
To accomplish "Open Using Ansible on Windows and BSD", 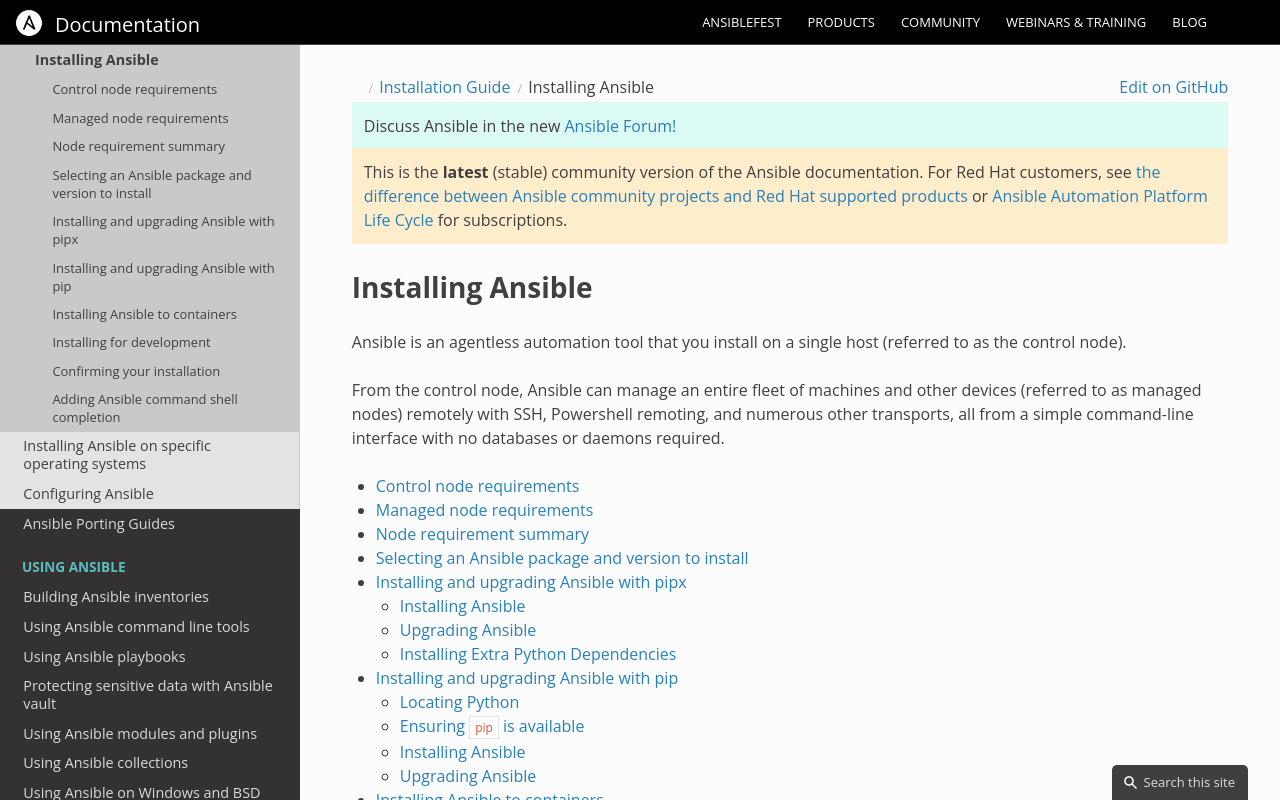I will [141, 792].
